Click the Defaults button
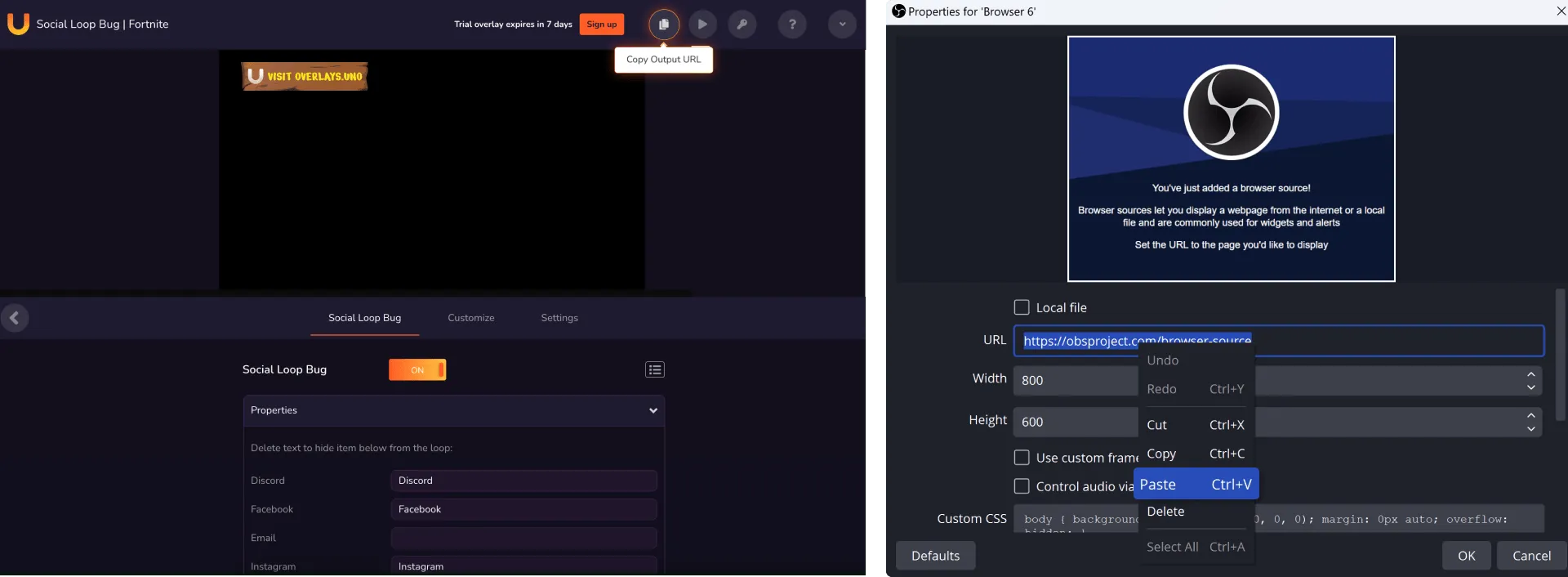The image size is (1568, 577). pyautogui.click(x=936, y=556)
